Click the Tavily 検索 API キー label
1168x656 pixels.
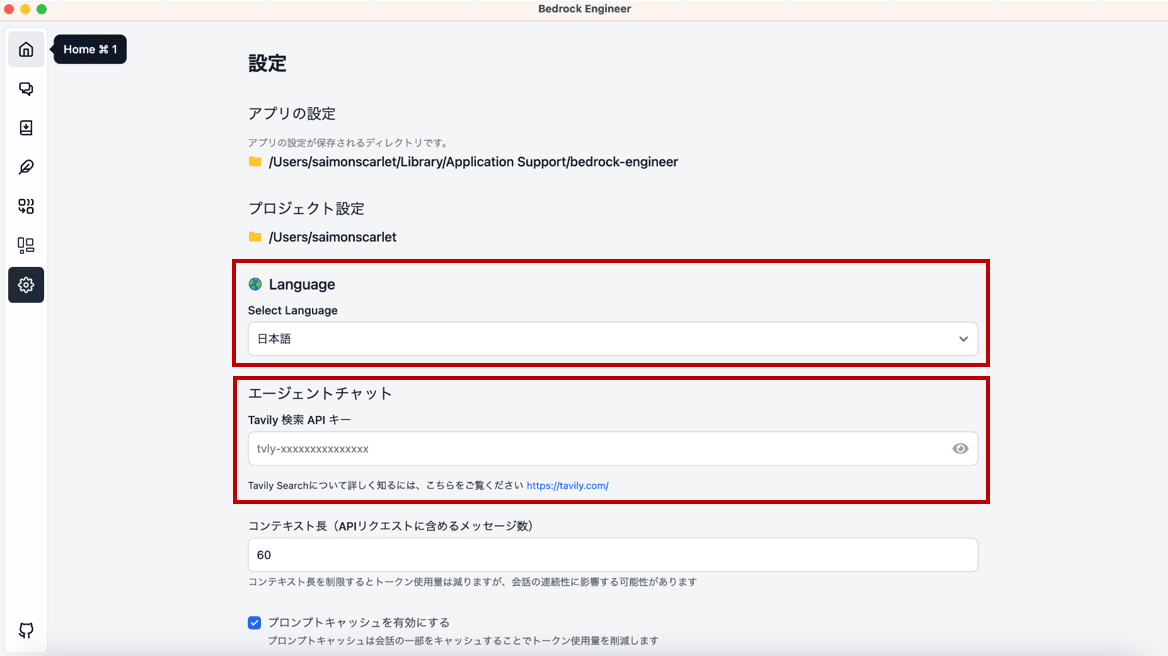(x=299, y=420)
